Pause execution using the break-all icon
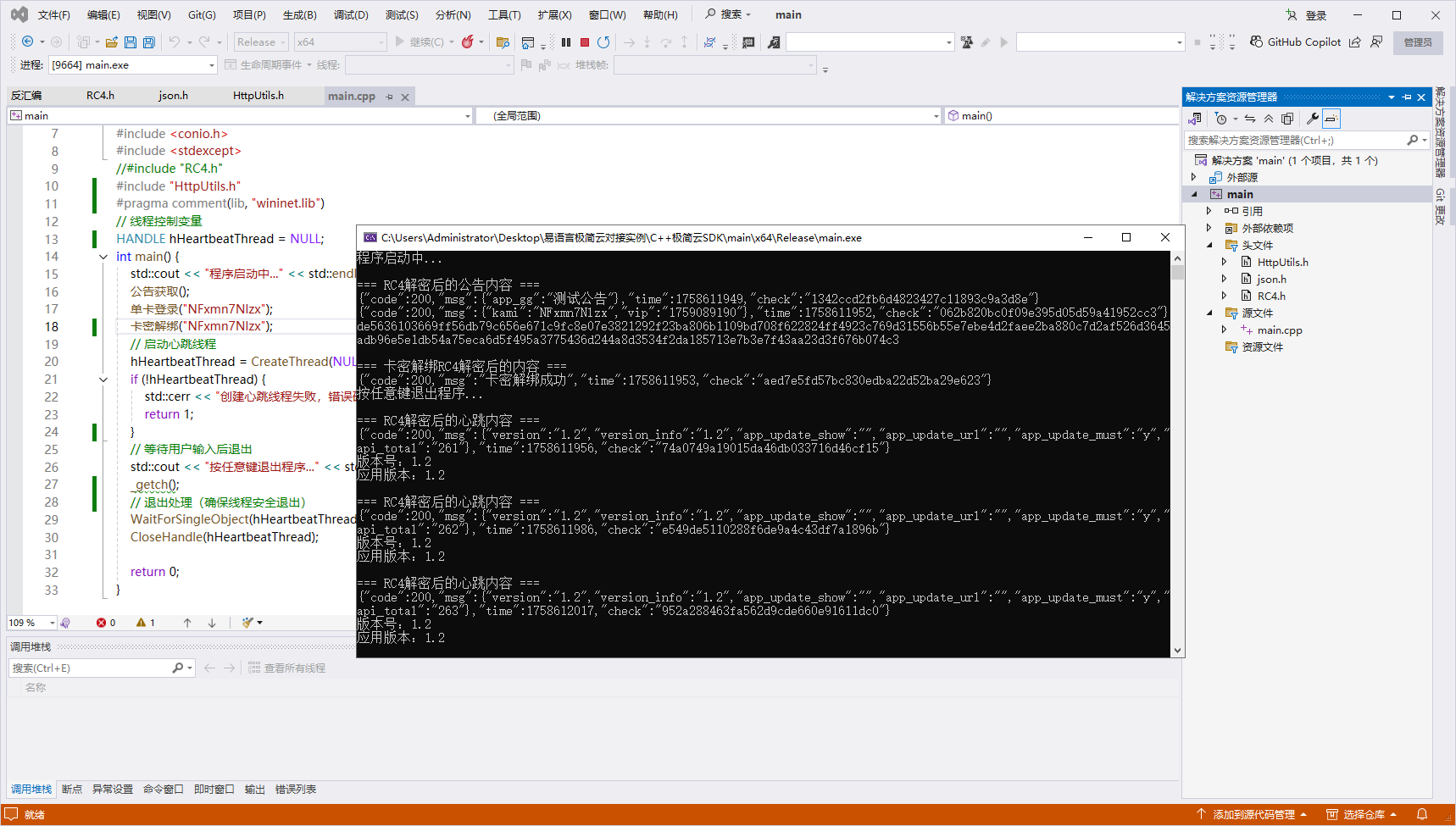The height and width of the screenshot is (826, 1456). point(566,42)
